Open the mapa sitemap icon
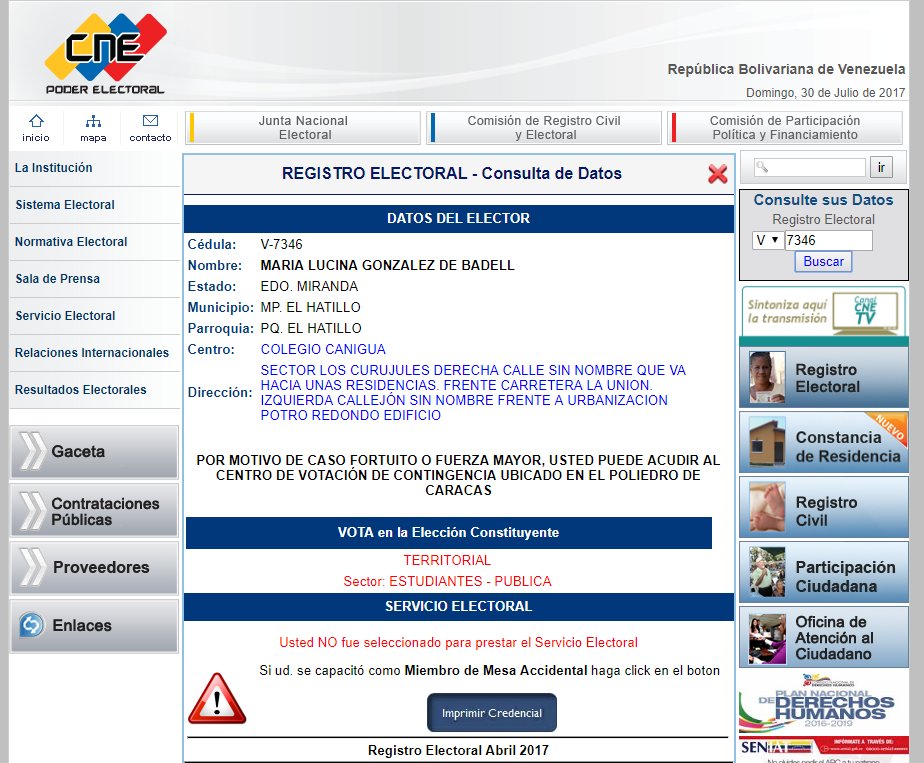924x763 pixels. 93,128
